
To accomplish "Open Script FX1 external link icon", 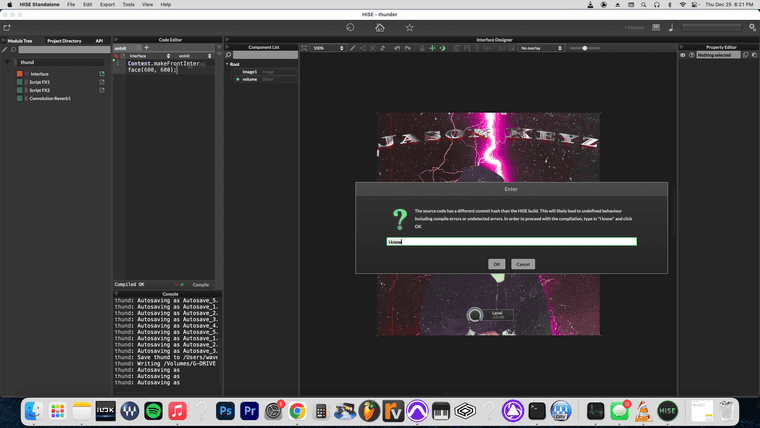I will [x=102, y=82].
